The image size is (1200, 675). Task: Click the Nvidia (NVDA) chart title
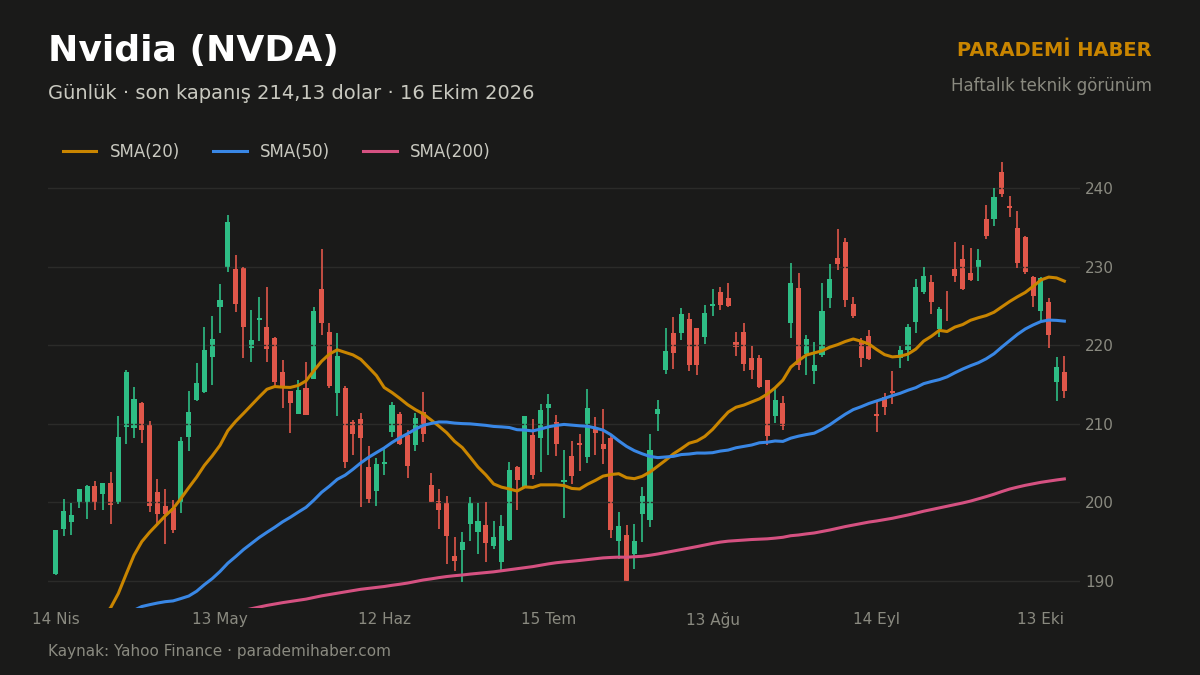(193, 51)
